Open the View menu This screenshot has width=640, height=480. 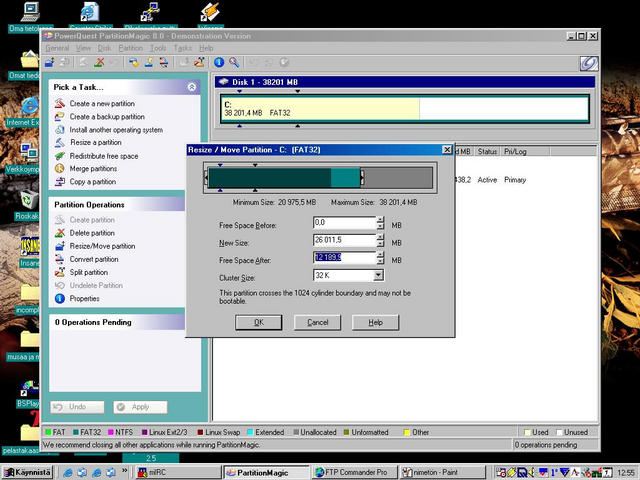tap(83, 48)
